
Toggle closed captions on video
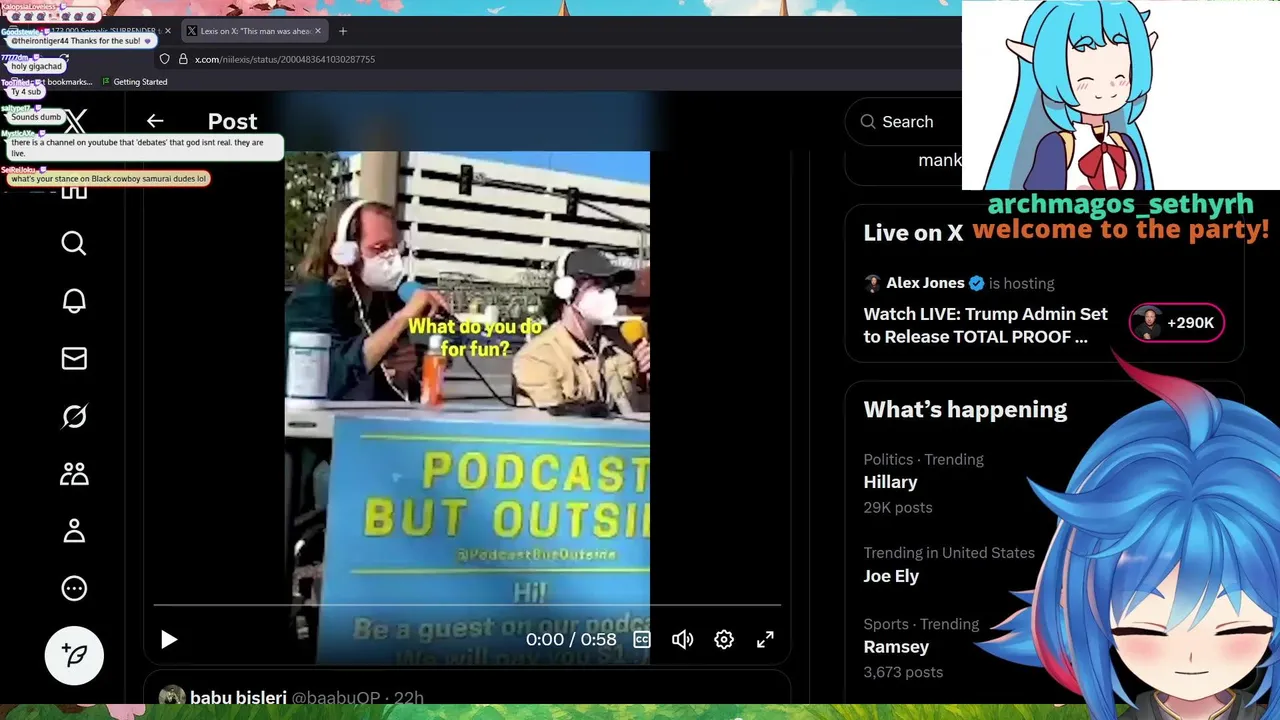642,640
